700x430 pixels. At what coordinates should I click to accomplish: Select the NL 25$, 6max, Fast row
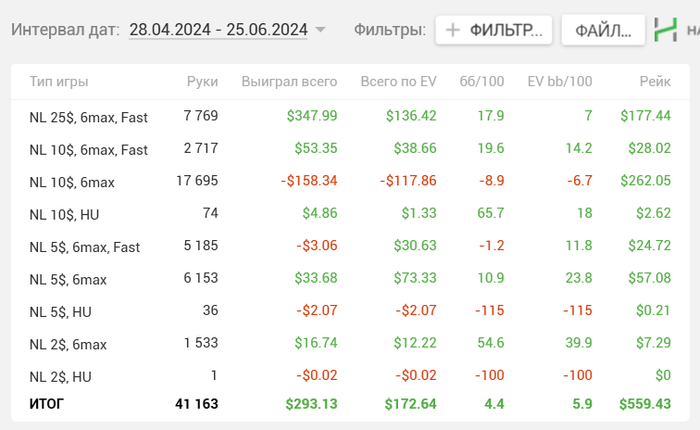click(89, 117)
